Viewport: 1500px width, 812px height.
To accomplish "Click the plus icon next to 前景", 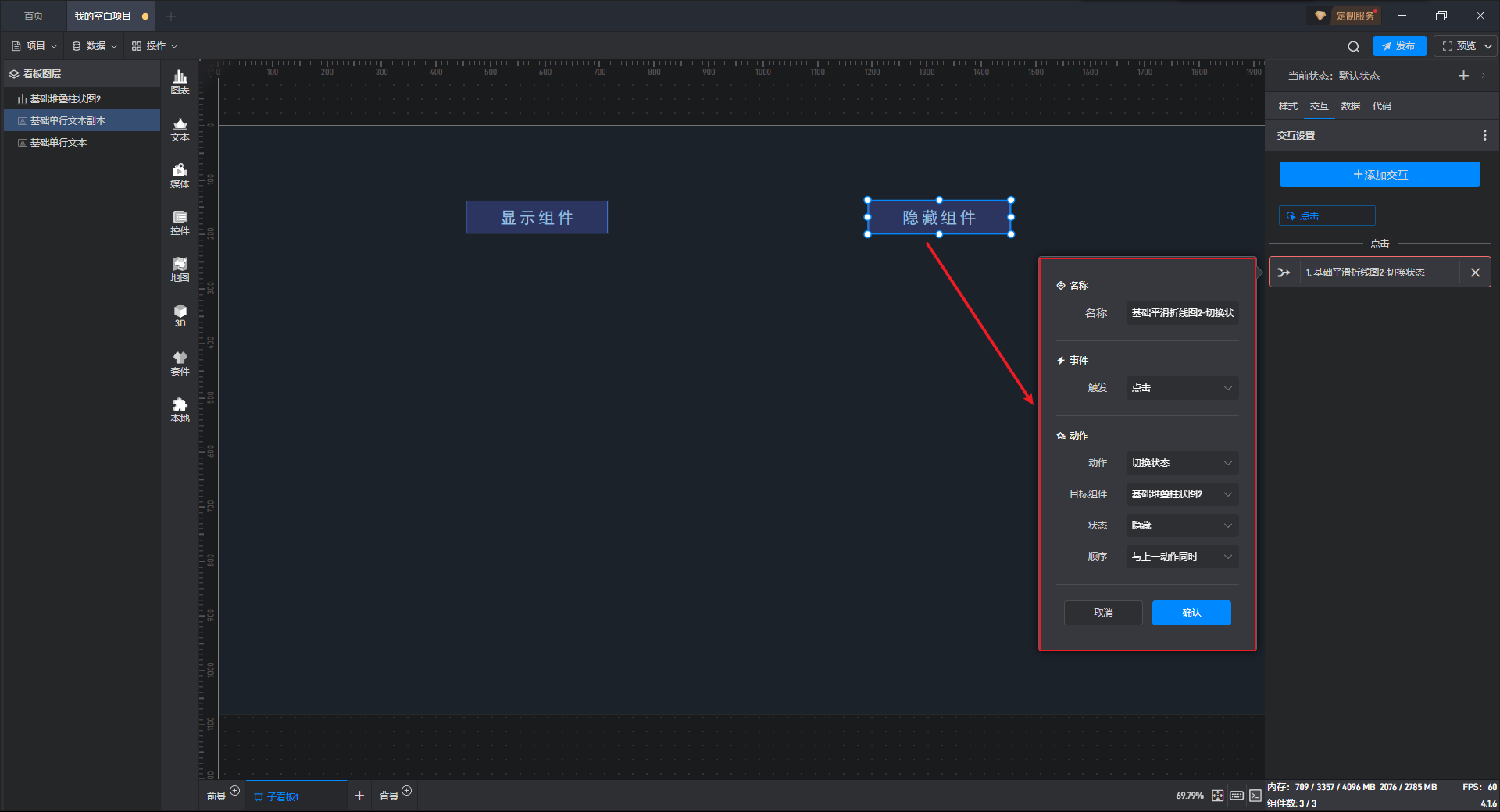I will coord(234,791).
